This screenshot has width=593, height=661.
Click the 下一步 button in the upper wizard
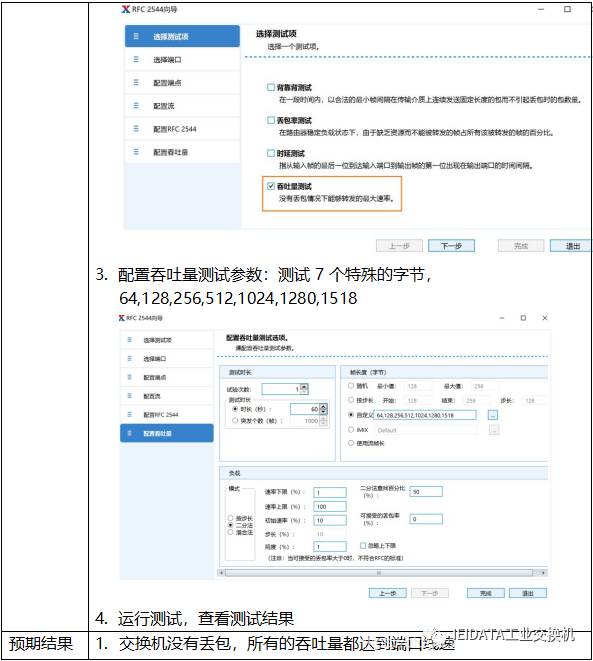451,246
